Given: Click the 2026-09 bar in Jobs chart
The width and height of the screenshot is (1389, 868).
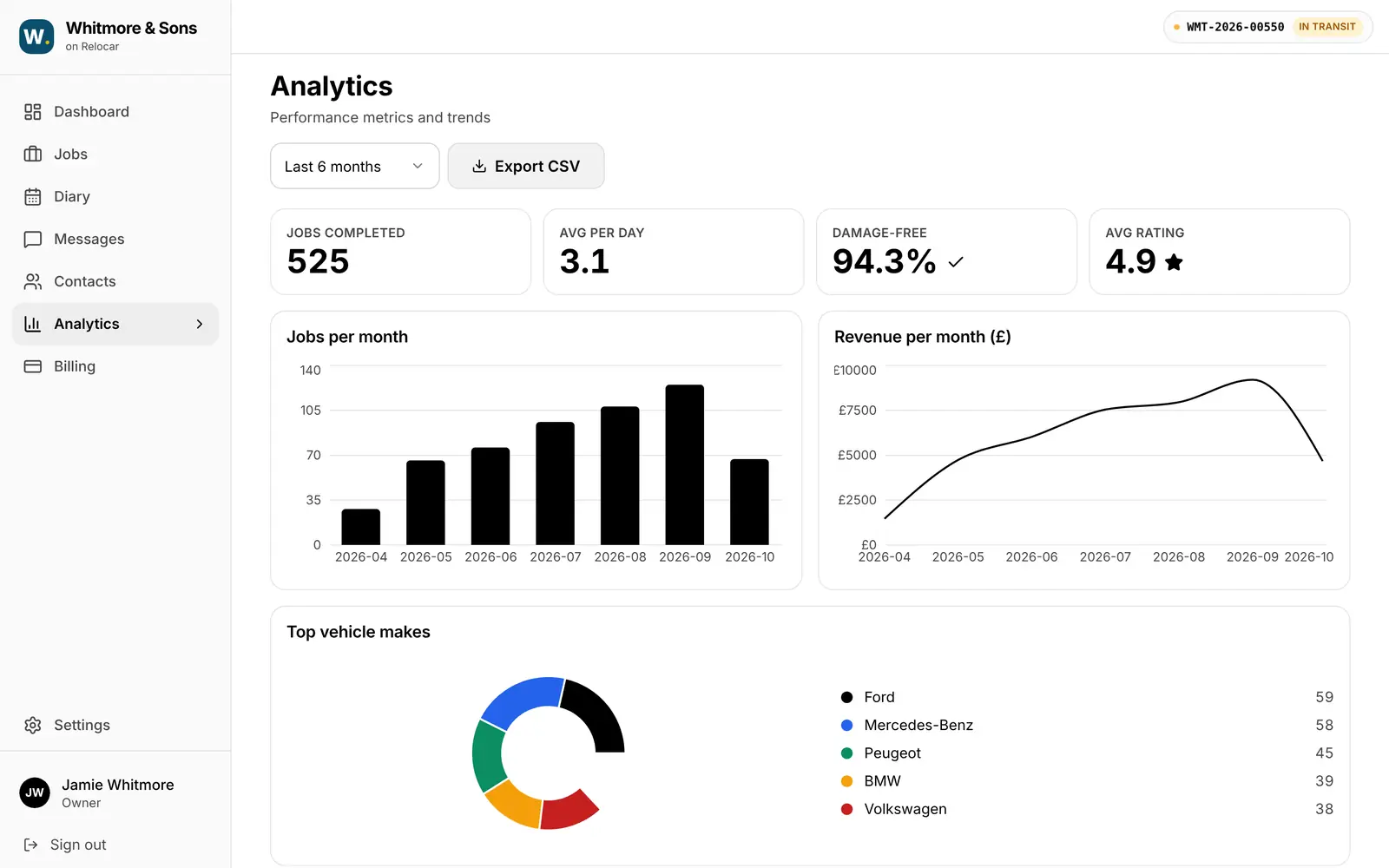Looking at the screenshot, I should pos(685,465).
